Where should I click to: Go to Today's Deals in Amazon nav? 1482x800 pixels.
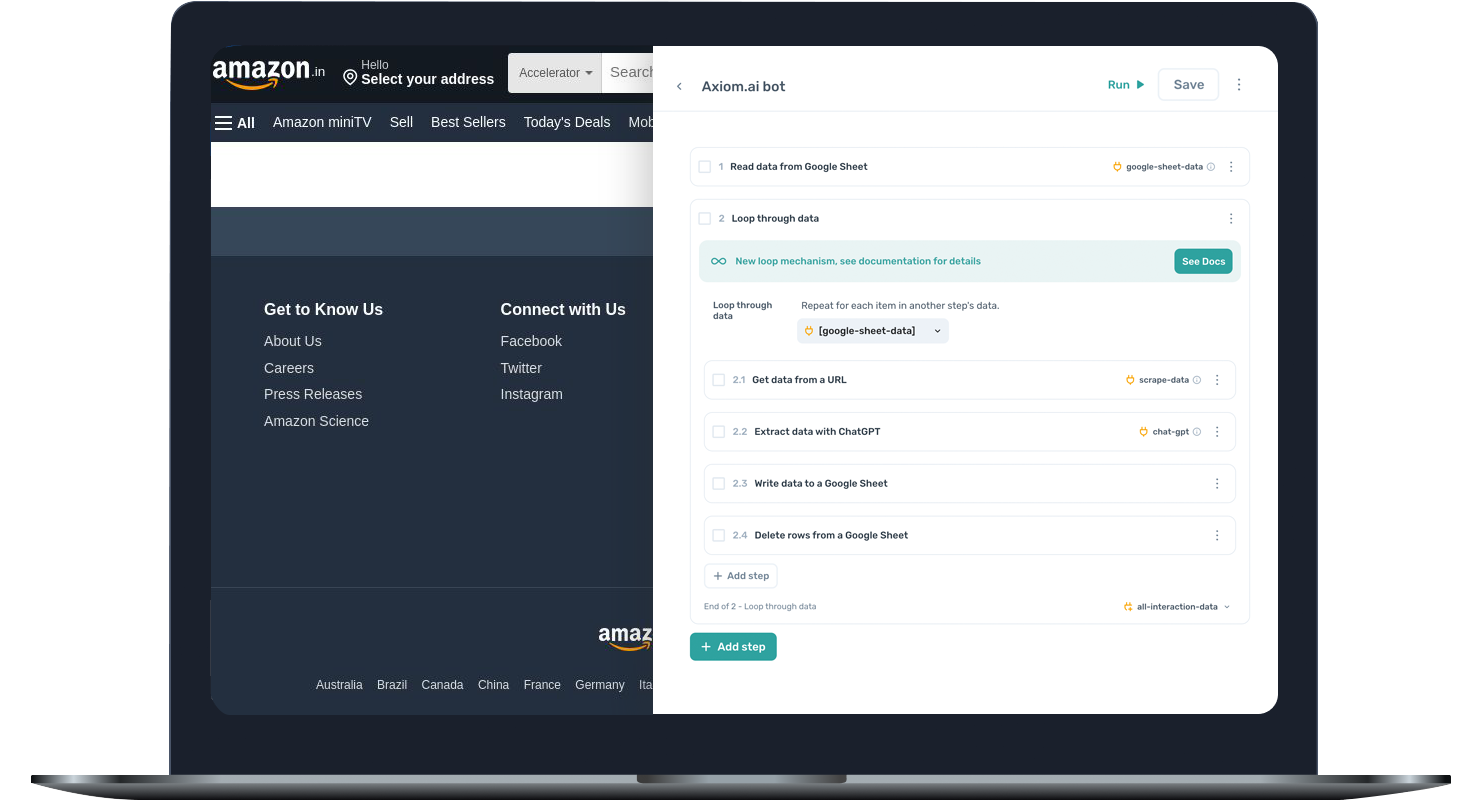(x=566, y=122)
